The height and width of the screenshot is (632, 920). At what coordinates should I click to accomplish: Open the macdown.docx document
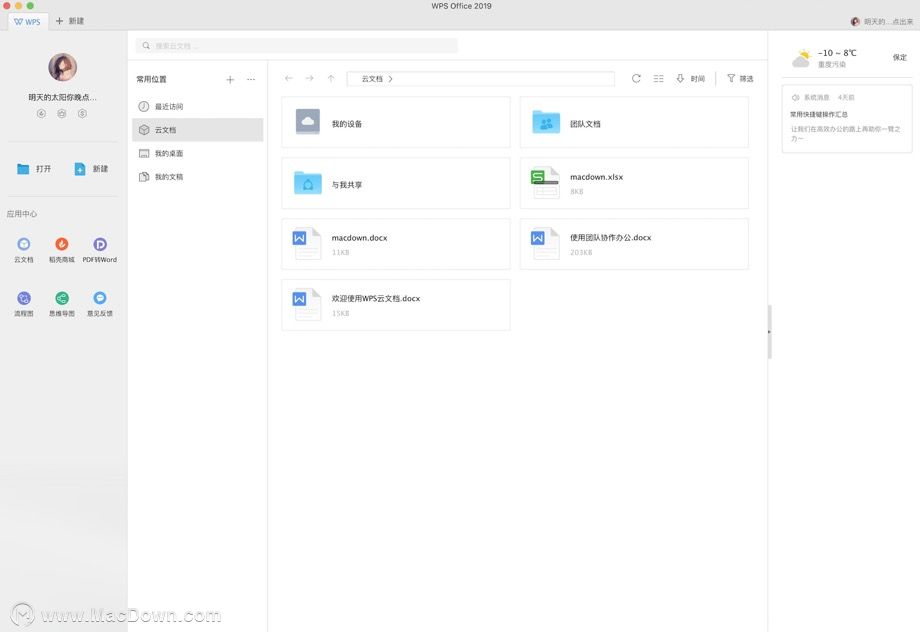[396, 244]
